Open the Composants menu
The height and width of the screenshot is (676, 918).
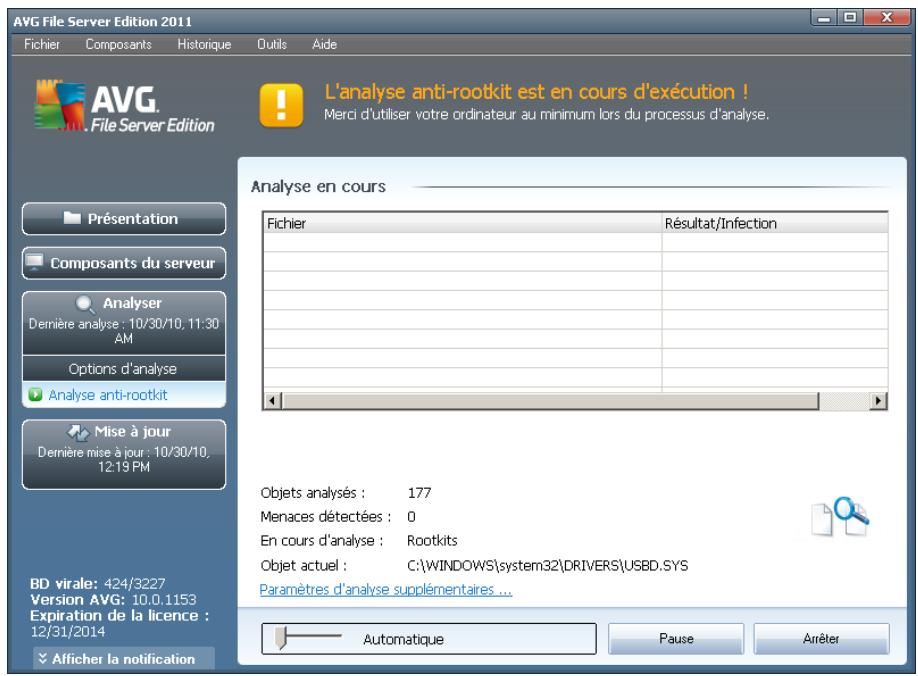click(x=118, y=44)
